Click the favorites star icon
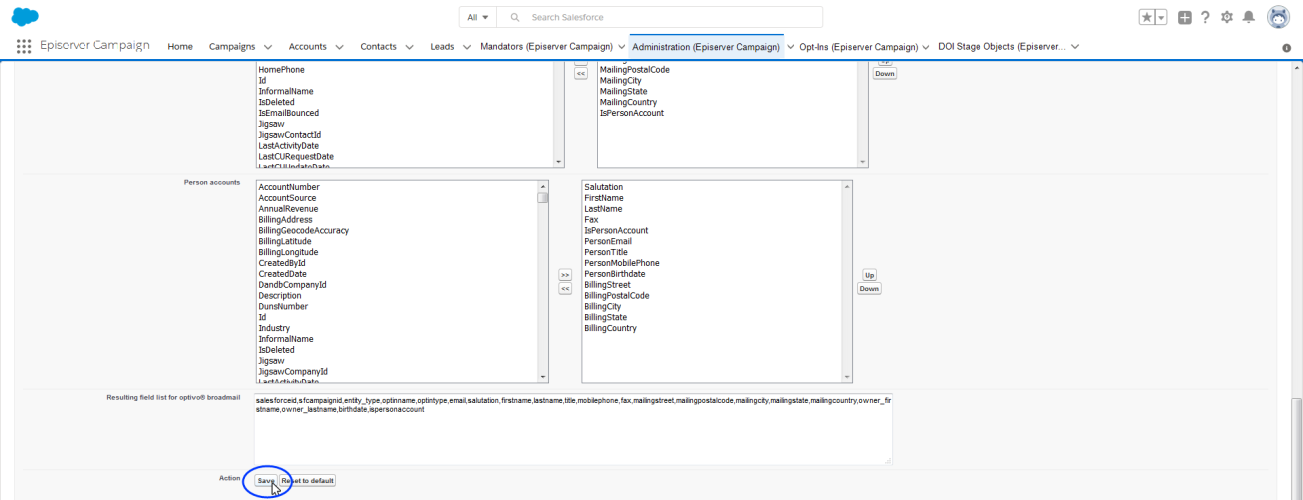Viewport: 1303px width, 500px height. click(1146, 17)
